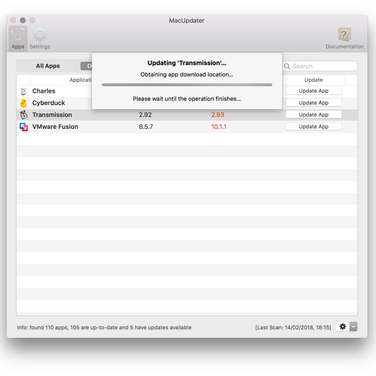Click installed version 2.92 of Transmission
The image size is (376, 376).
click(145, 115)
